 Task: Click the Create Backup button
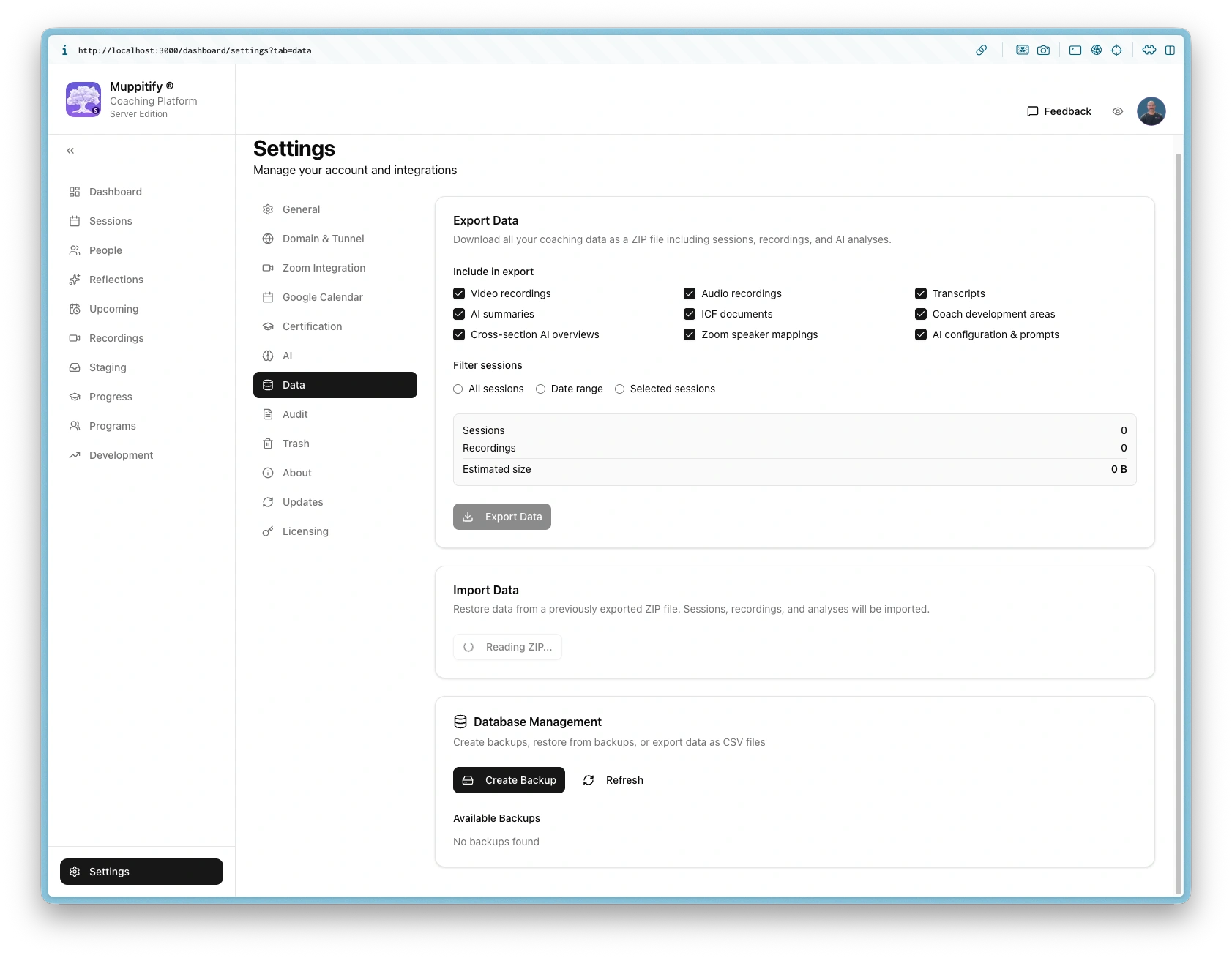509,780
